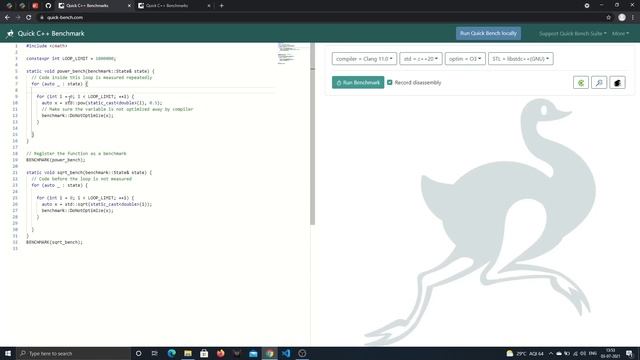Image resolution: width=640 pixels, height=360 pixels.
Task: Click the constexpr int LOOP_LIMIT line
Action: click(x=71, y=59)
